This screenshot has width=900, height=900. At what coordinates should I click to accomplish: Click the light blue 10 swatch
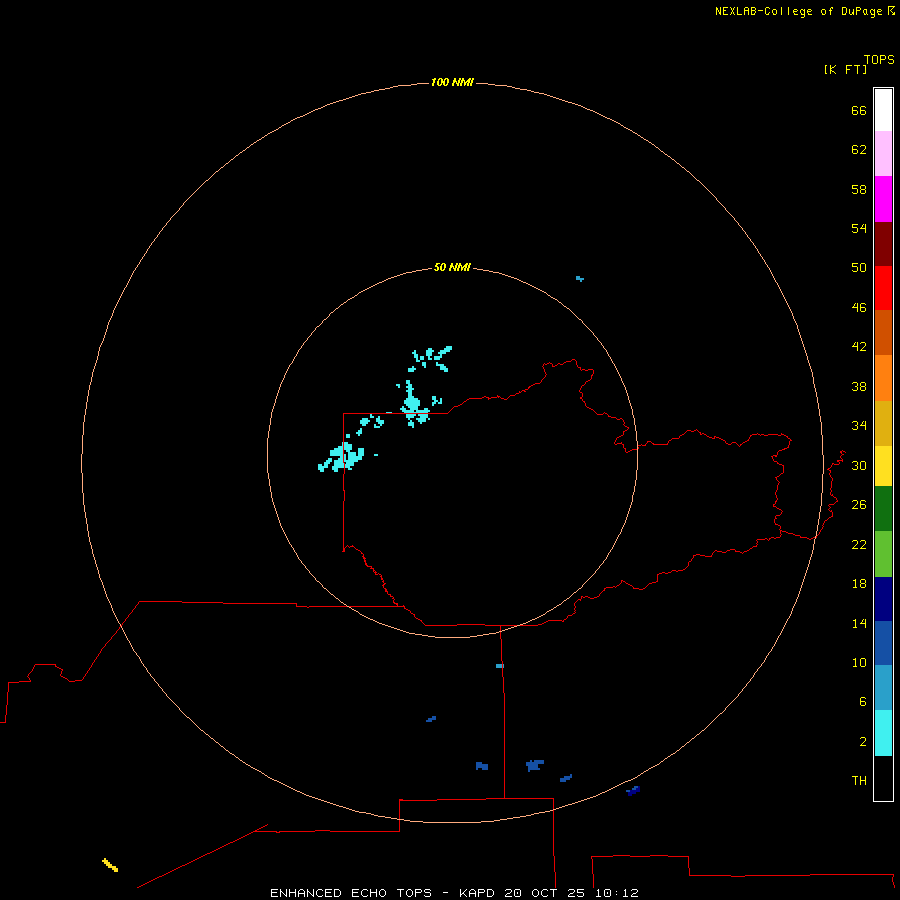[883, 688]
